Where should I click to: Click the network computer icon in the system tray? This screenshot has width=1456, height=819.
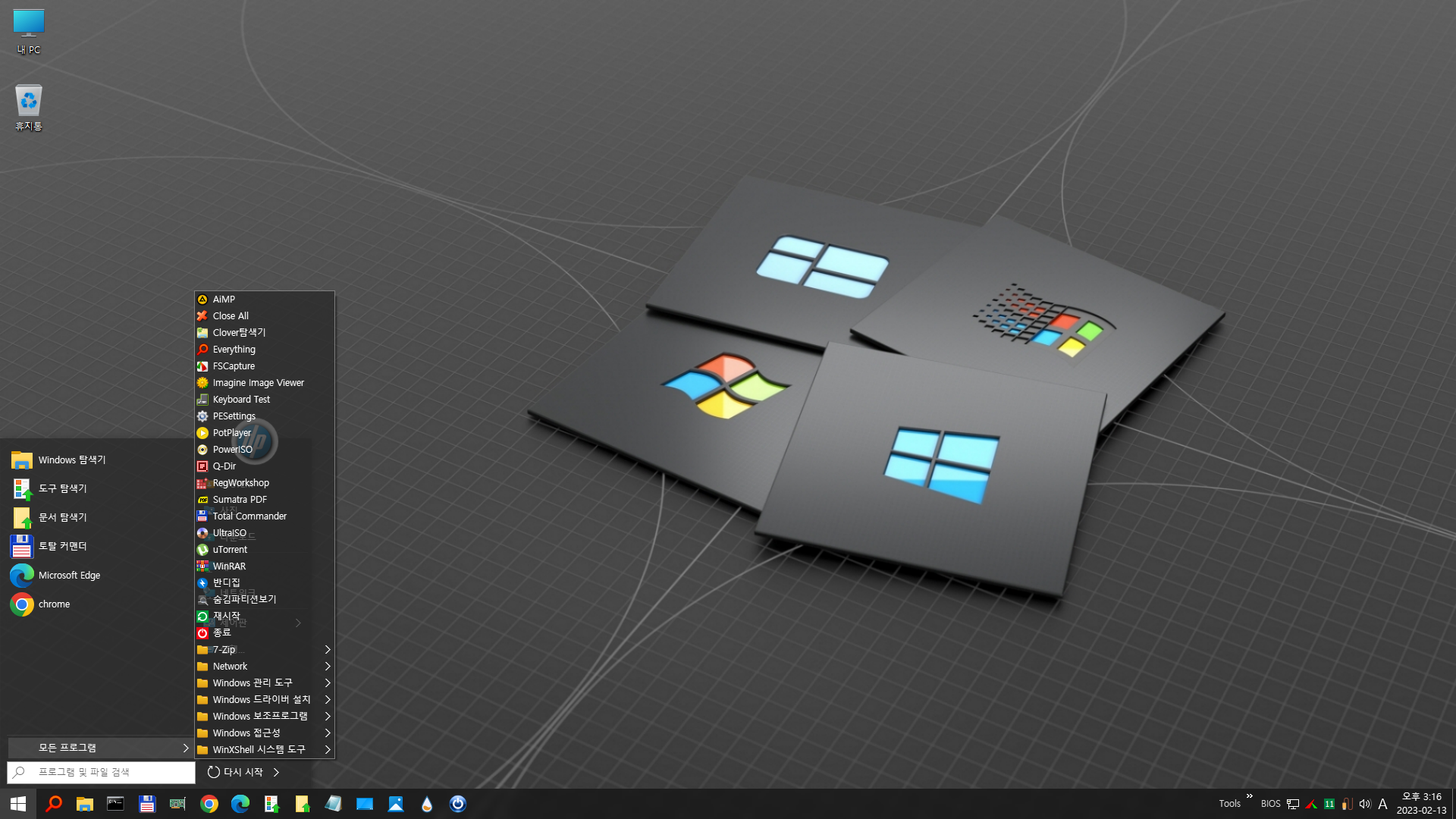[x=1293, y=804]
